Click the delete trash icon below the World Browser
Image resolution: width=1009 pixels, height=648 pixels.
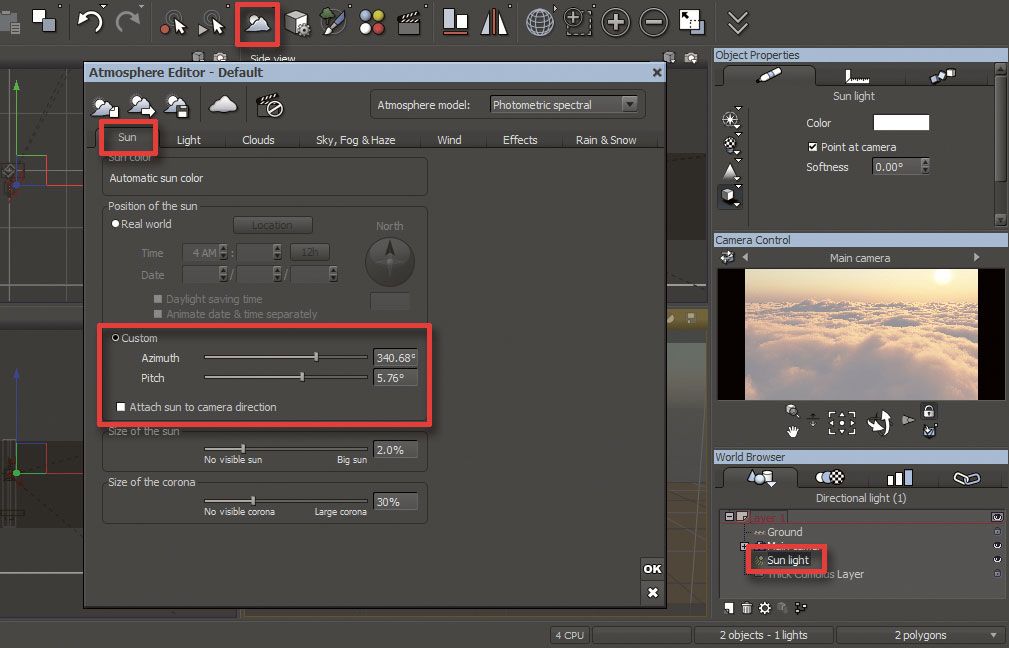coord(746,607)
